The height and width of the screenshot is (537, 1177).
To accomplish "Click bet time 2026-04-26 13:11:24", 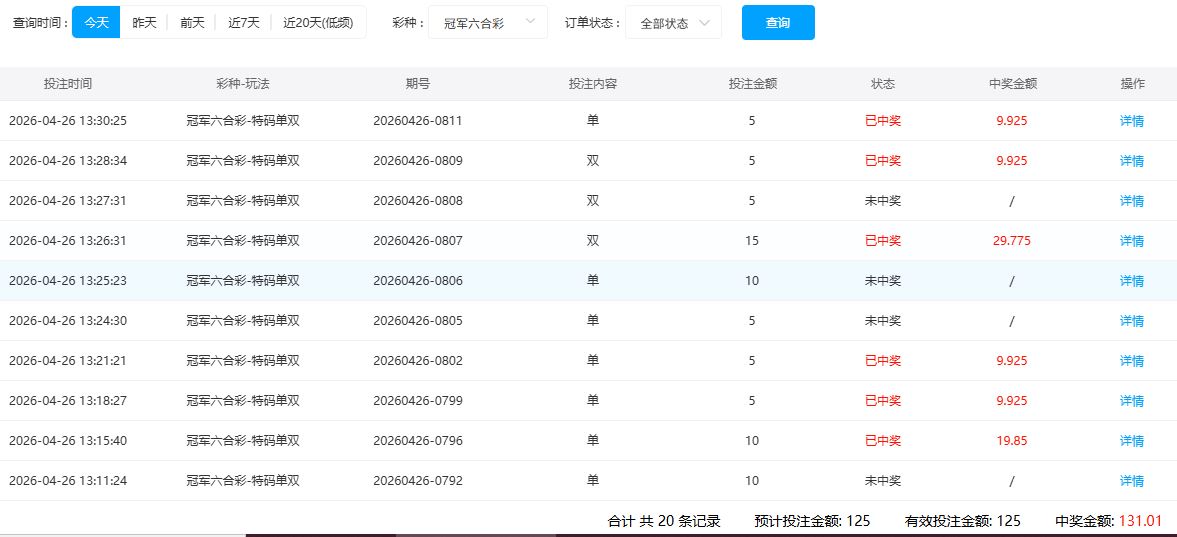I will click(x=68, y=481).
